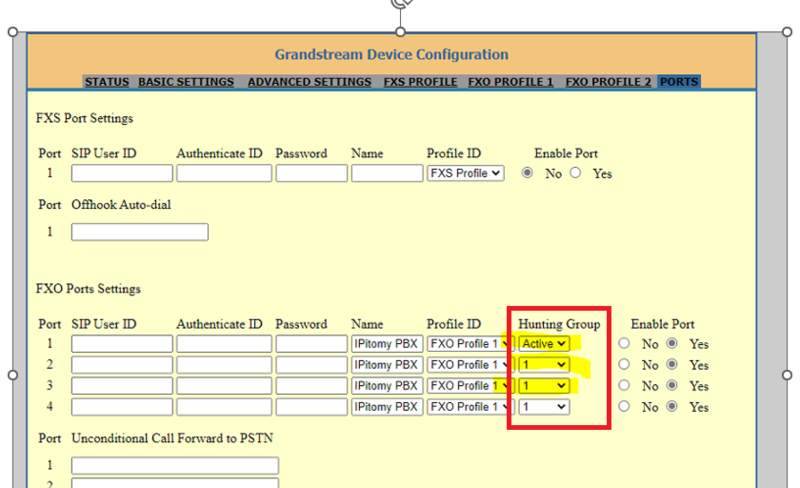Set FXO port 1 Enable Port to No
Screen dimensions: 800x488
[x=624, y=344]
